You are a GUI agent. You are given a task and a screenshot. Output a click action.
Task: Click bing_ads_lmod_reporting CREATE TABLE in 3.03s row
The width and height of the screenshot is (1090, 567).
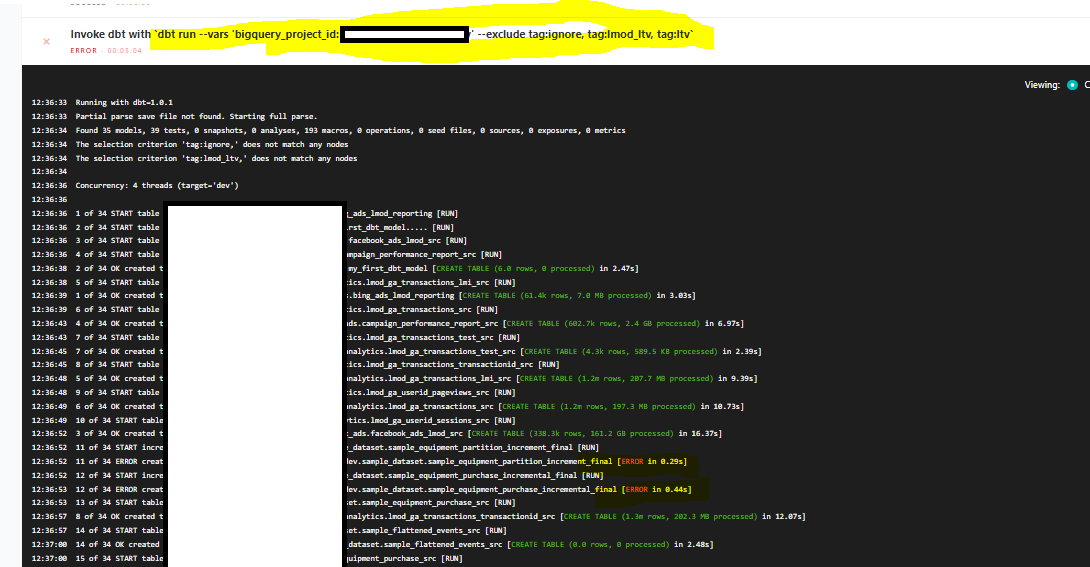pyautogui.click(x=364, y=295)
